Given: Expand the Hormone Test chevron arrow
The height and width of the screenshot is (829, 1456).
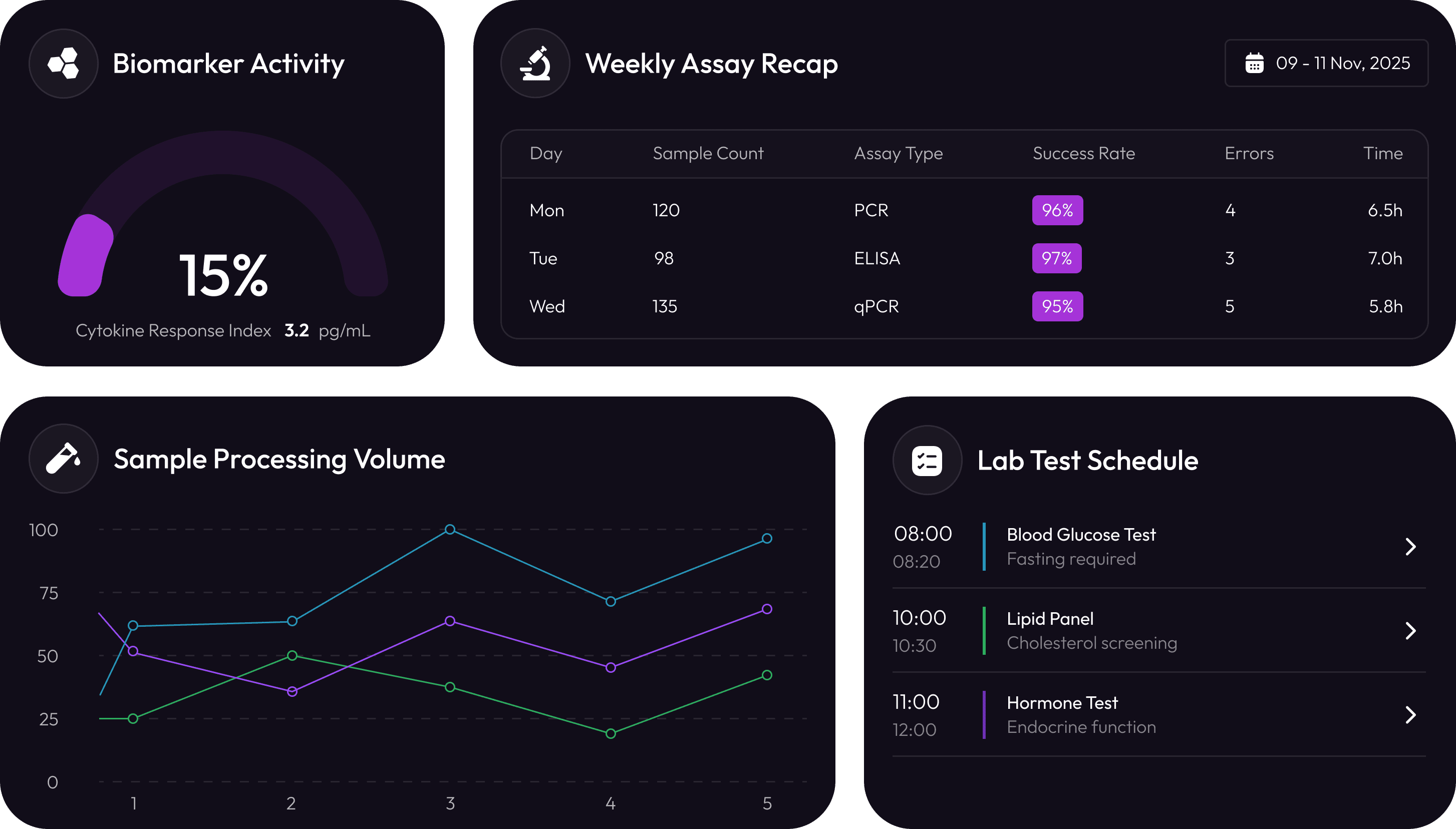Looking at the screenshot, I should (1410, 714).
